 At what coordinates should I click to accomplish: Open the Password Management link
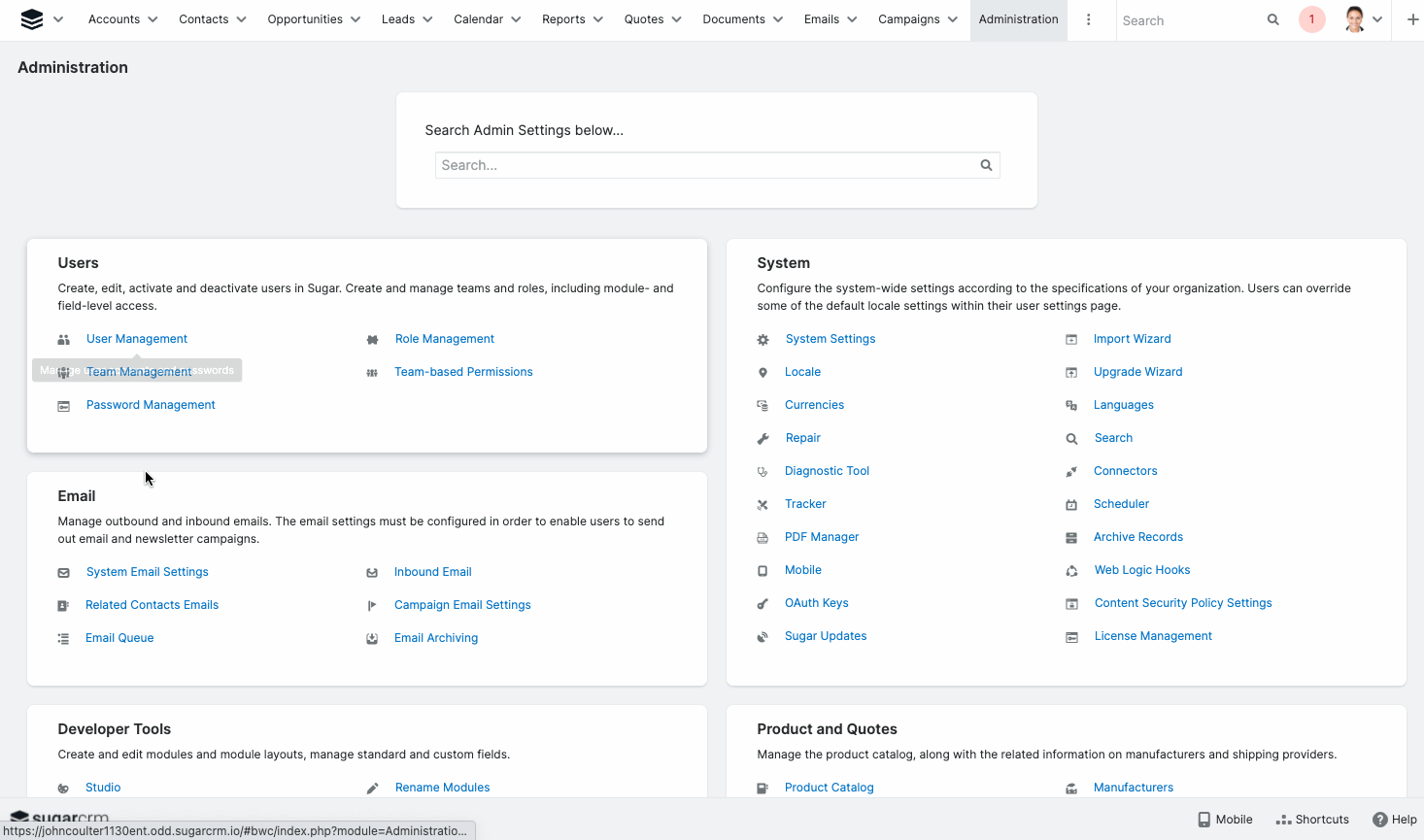pos(151,405)
